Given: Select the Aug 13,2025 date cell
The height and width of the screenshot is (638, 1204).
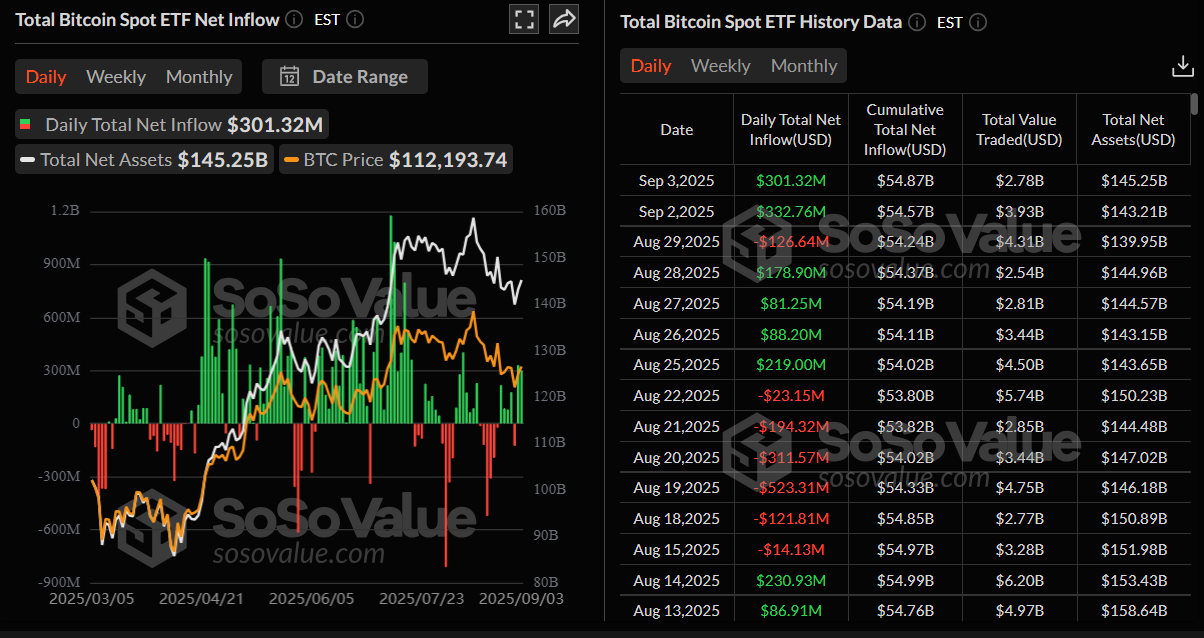Looking at the screenshot, I should point(677,610).
